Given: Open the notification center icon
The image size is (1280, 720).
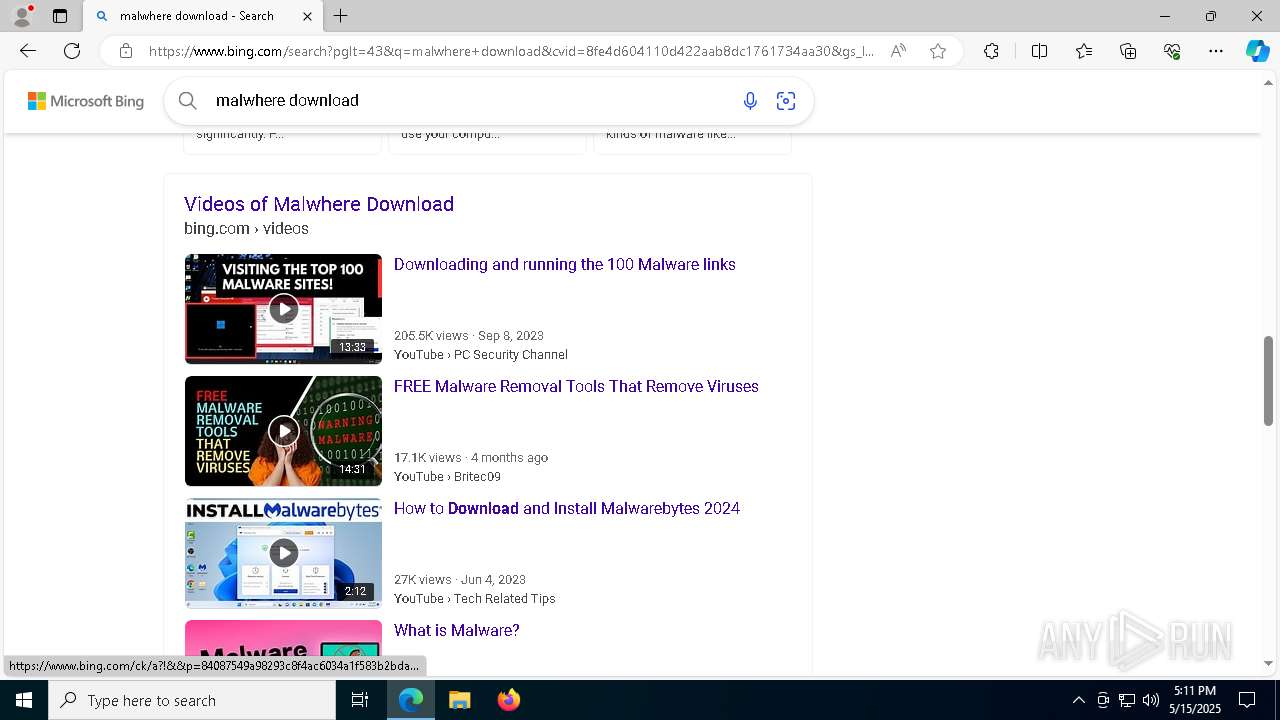Looking at the screenshot, I should [1247, 700].
